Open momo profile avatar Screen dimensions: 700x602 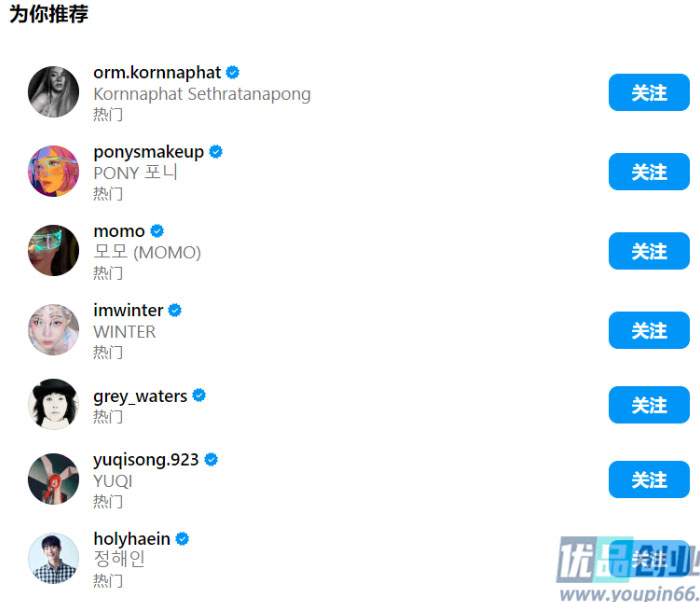click(54, 251)
